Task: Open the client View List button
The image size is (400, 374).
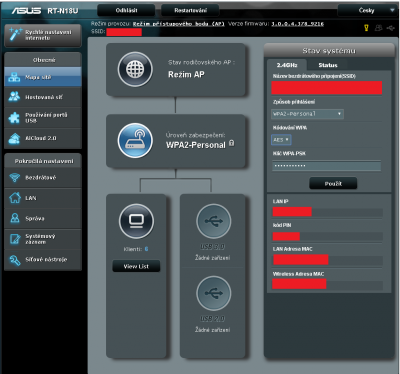Action: (136, 266)
